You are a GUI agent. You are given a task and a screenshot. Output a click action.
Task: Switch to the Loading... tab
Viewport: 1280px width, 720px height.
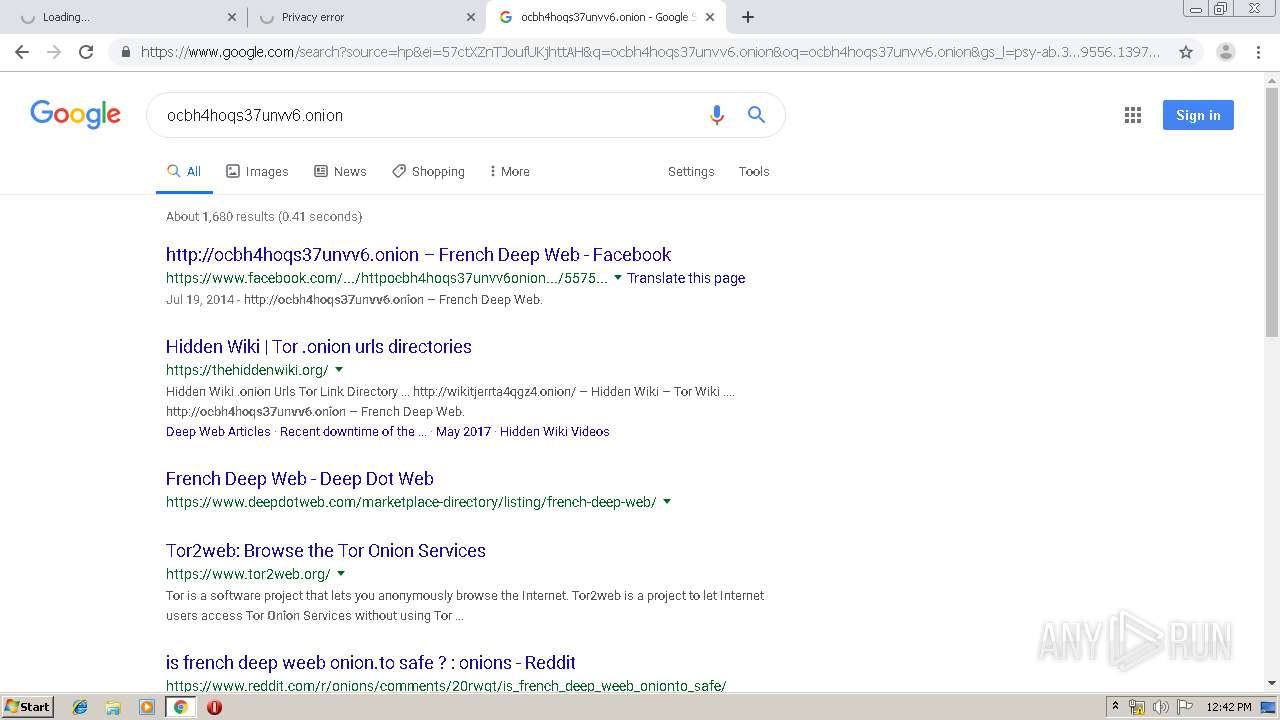pyautogui.click(x=125, y=17)
